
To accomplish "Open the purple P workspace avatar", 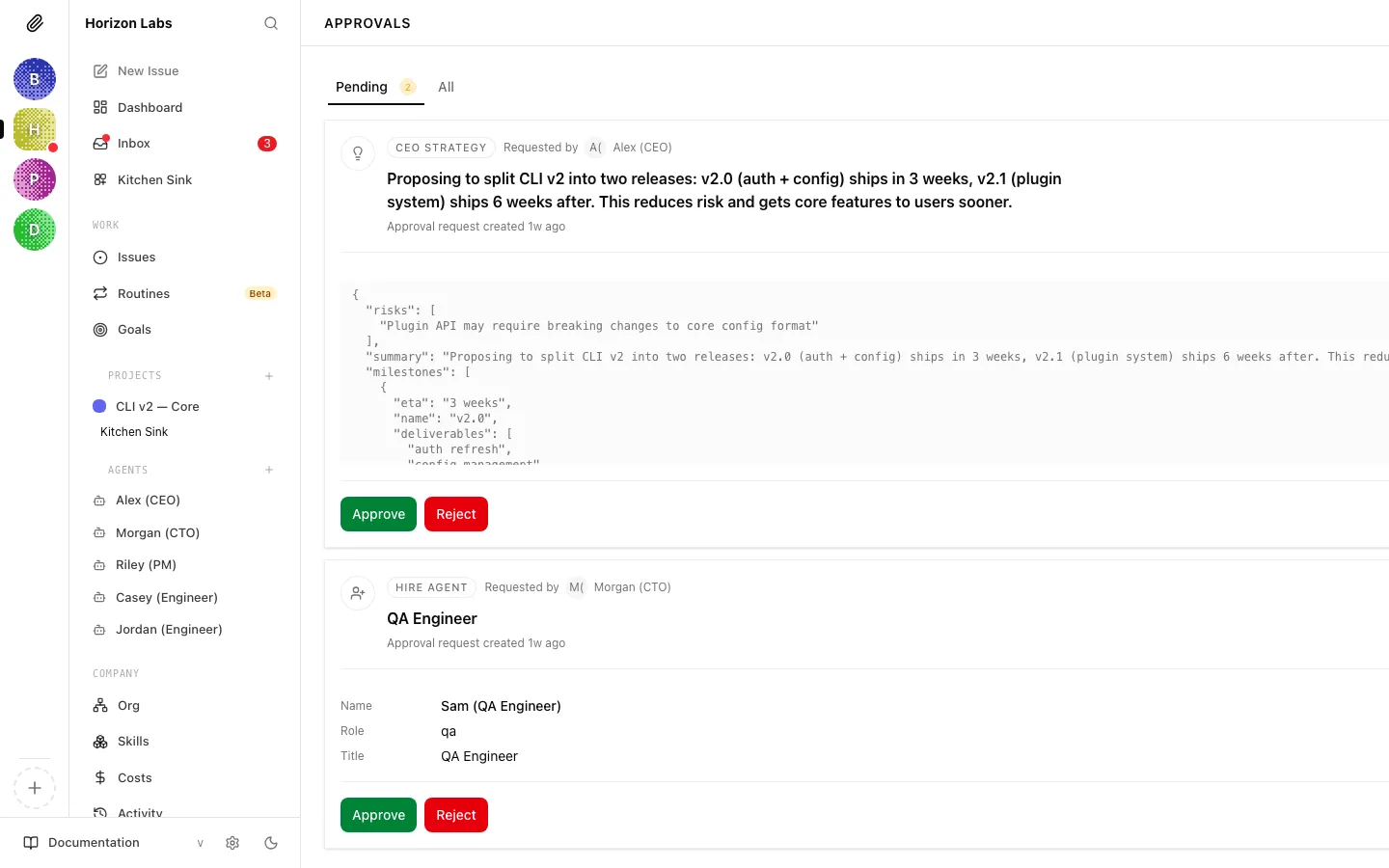I will point(35,179).
